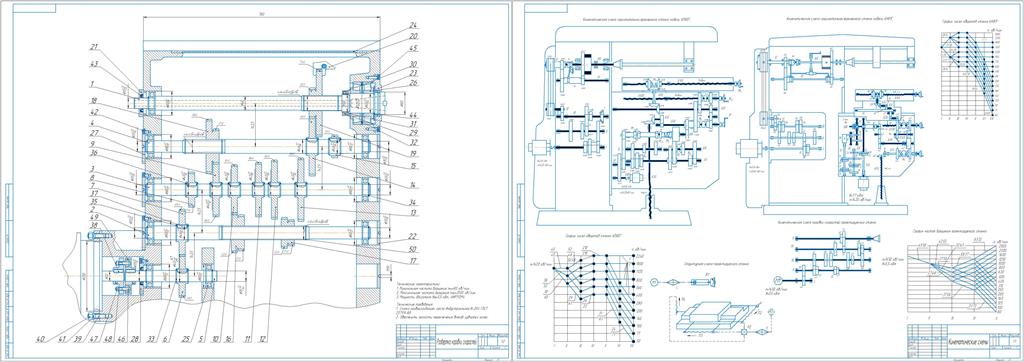Click part callout number 36
1024x362 pixels.
click(95, 154)
